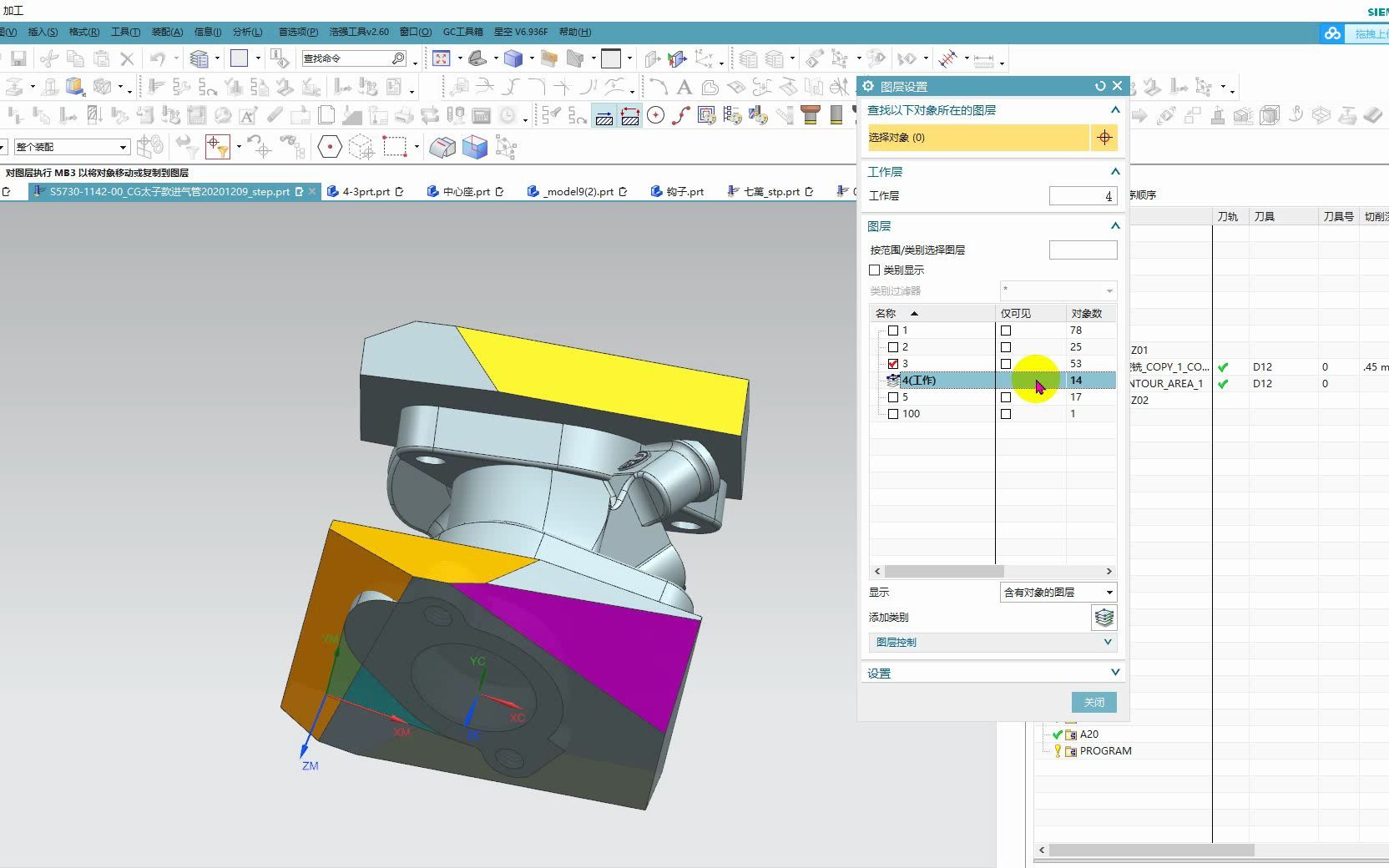Click the Fit view icon
This screenshot has width=1389, height=868.
pos(442,58)
